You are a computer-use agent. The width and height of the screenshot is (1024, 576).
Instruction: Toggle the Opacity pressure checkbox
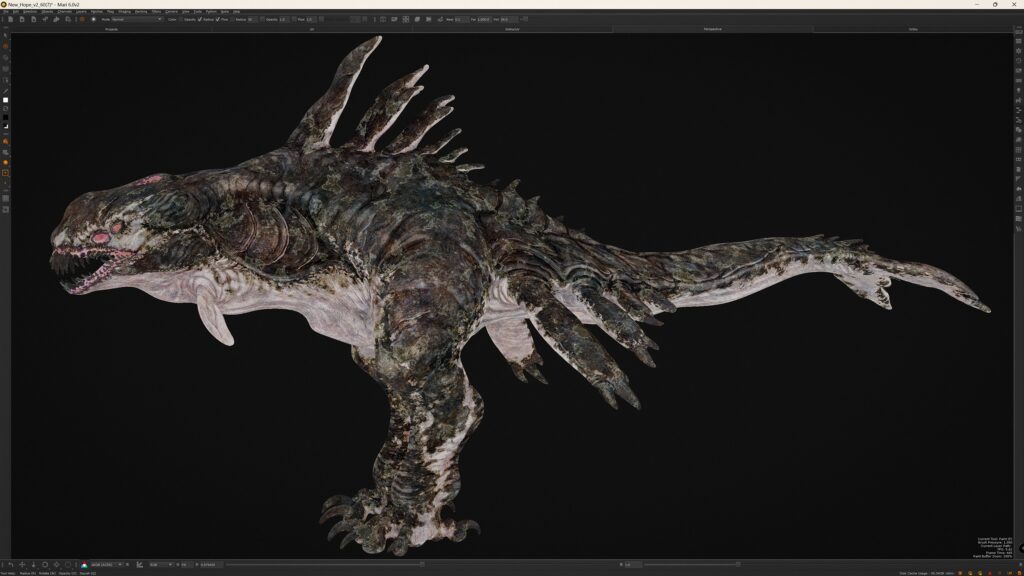click(198, 19)
